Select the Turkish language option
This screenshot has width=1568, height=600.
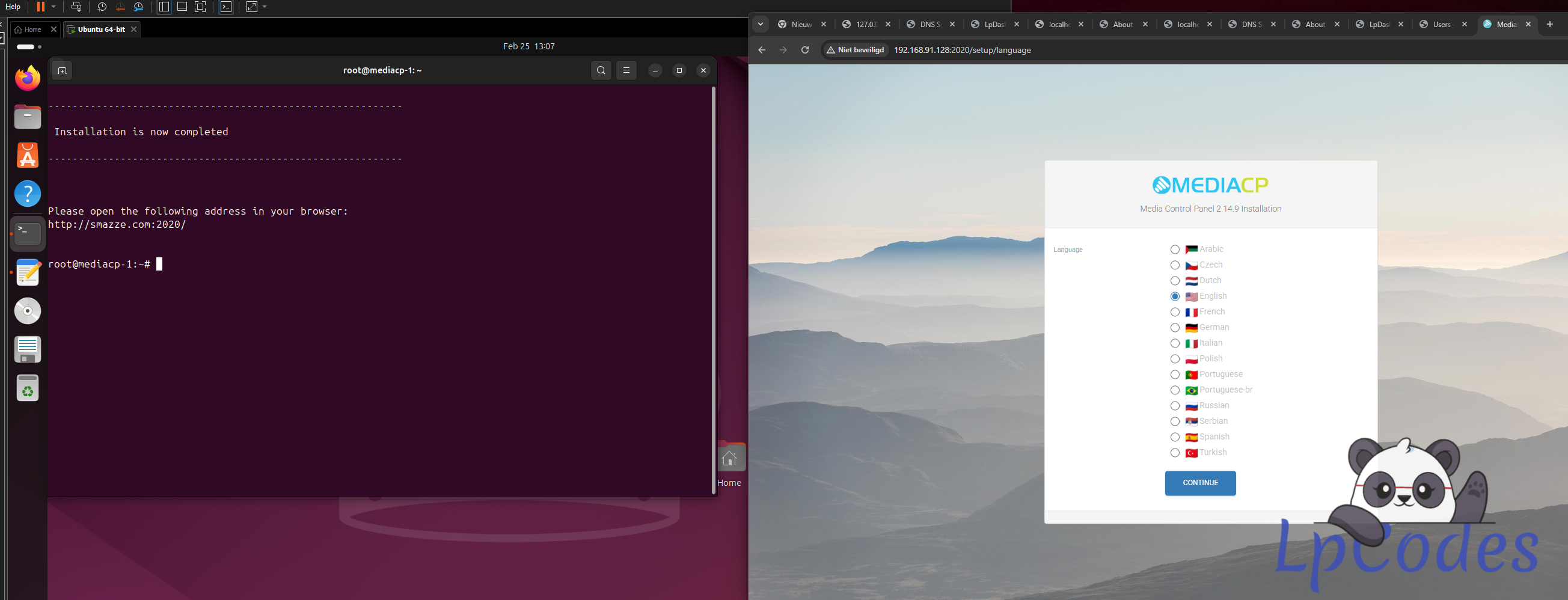coord(1175,453)
